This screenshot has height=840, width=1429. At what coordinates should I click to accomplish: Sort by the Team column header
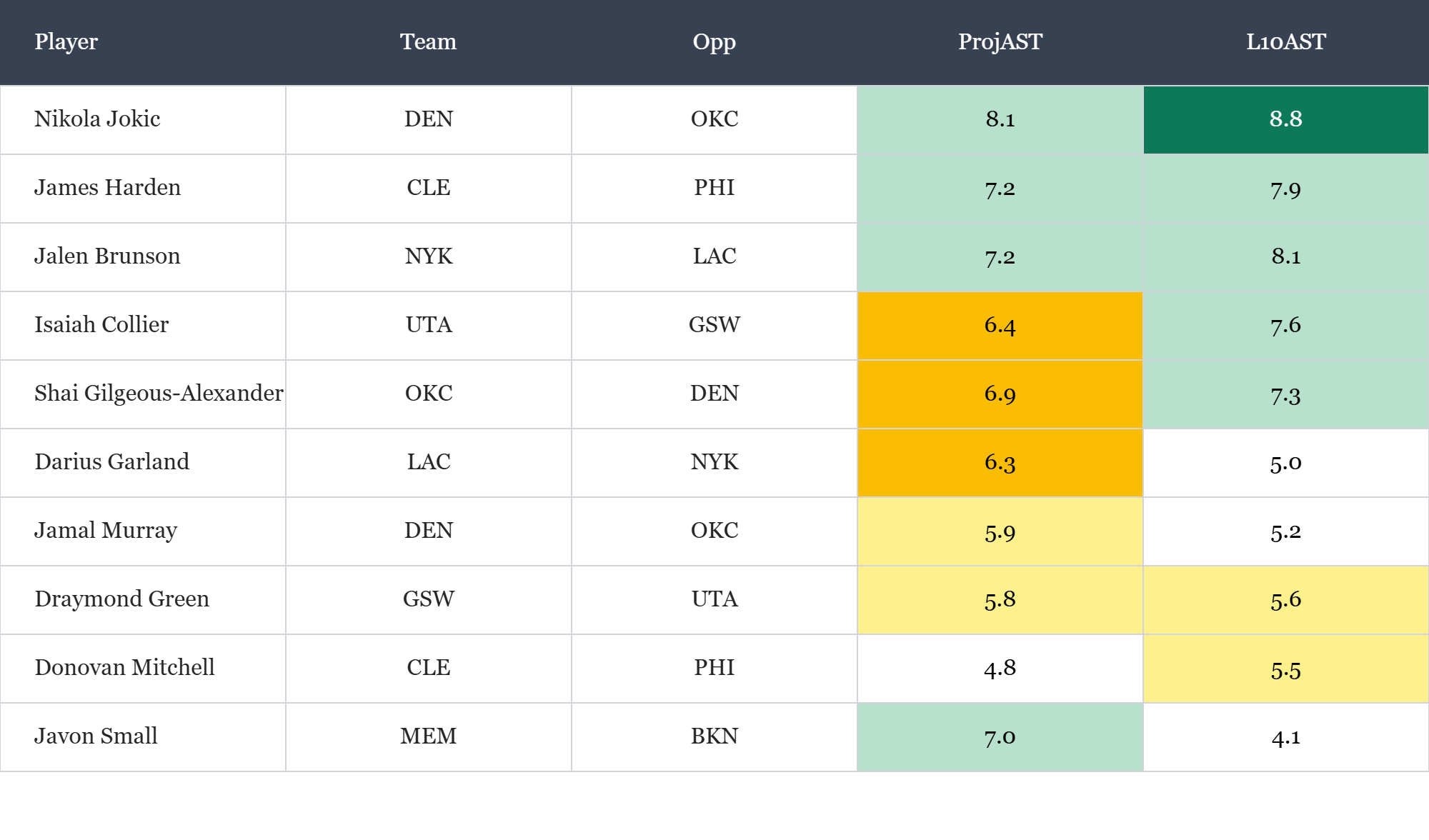point(428,42)
